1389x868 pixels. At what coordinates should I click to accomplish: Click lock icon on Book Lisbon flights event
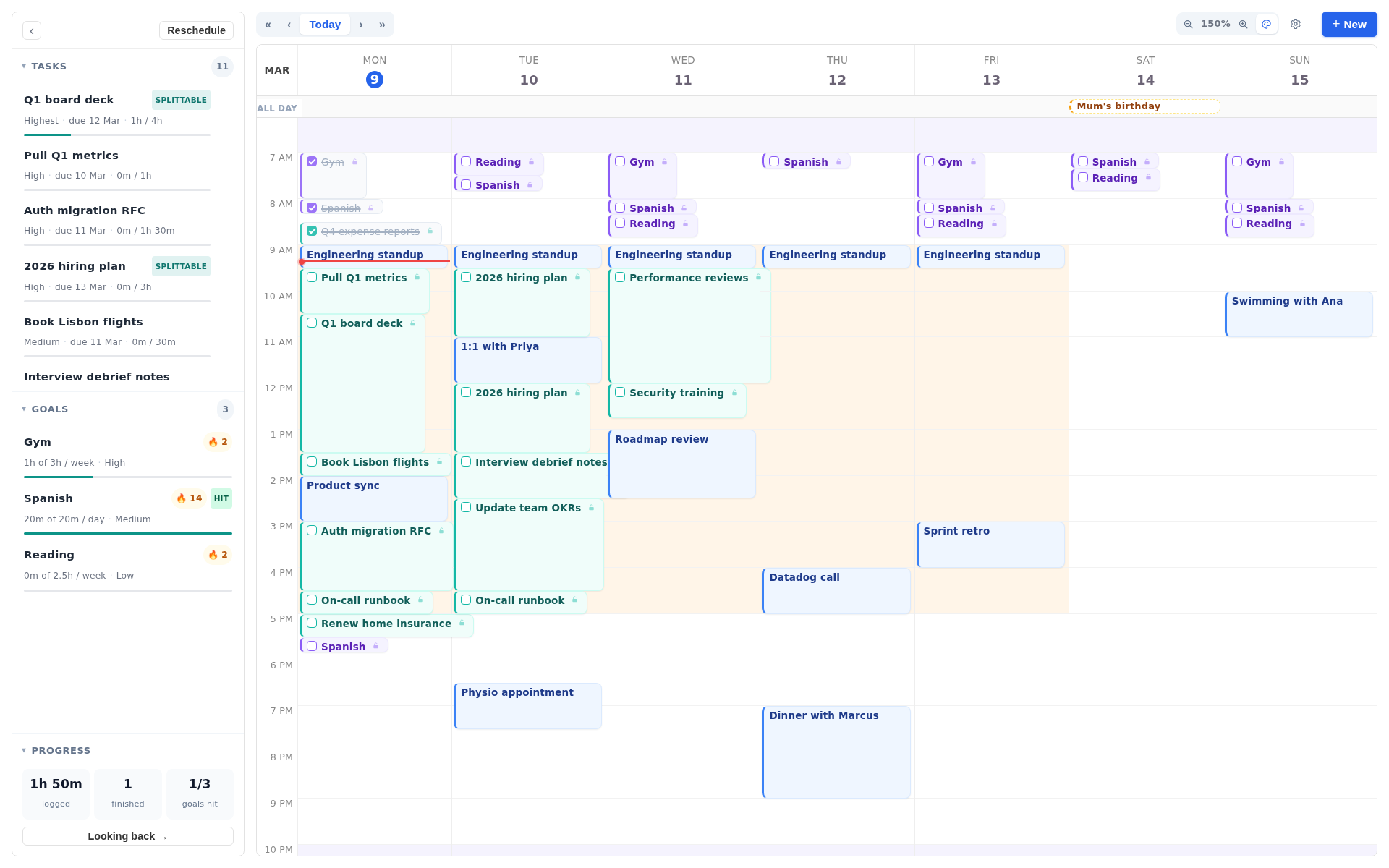tap(439, 462)
